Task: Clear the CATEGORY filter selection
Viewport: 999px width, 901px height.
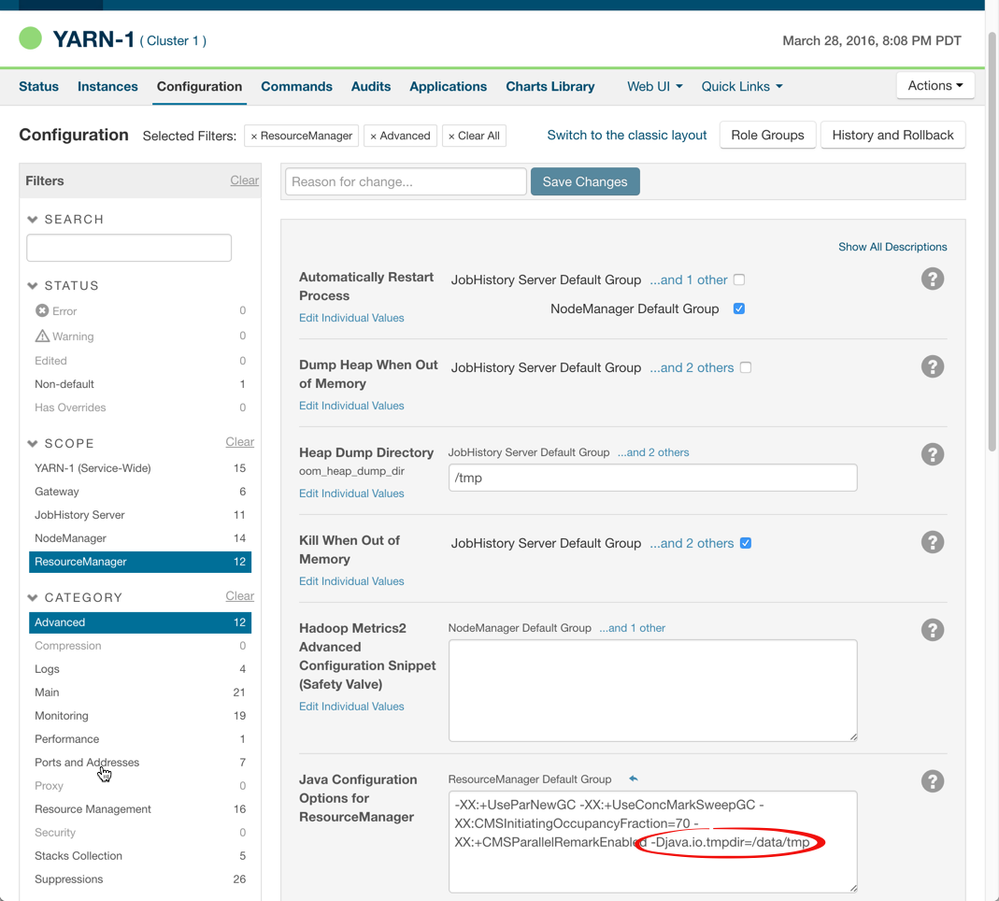Action: 240,596
